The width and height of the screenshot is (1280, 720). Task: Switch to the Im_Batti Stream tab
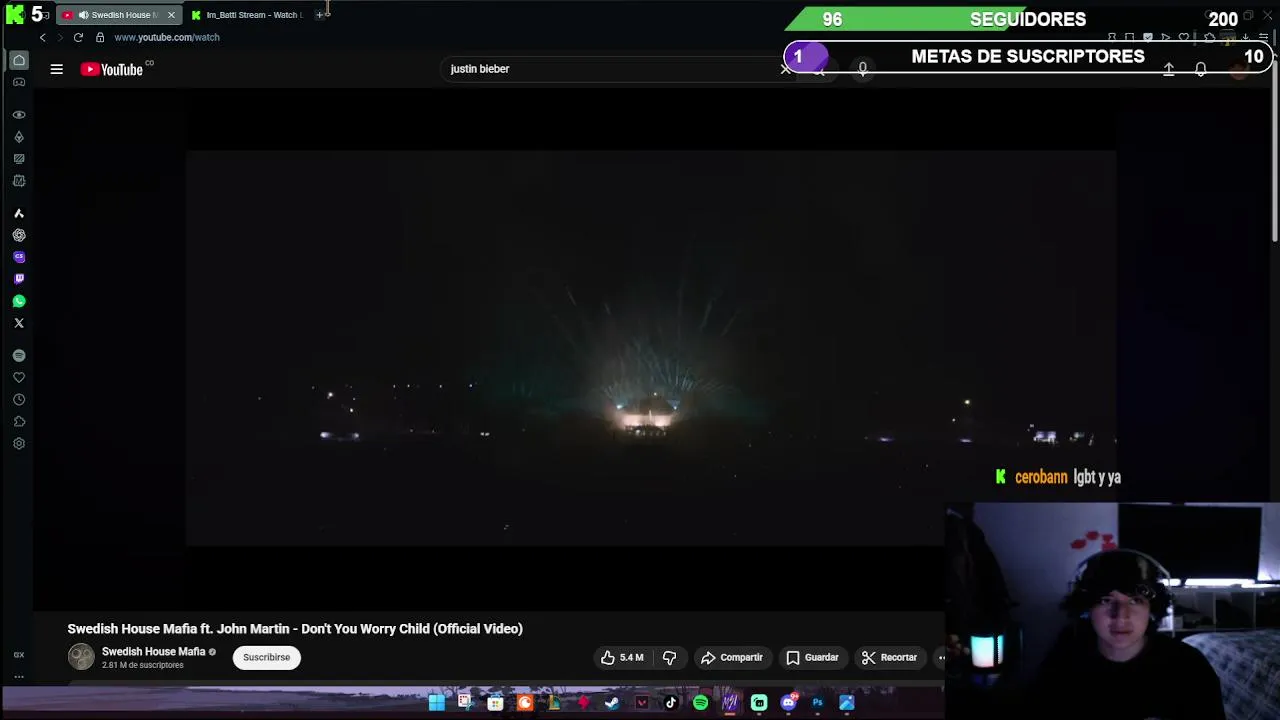point(246,15)
